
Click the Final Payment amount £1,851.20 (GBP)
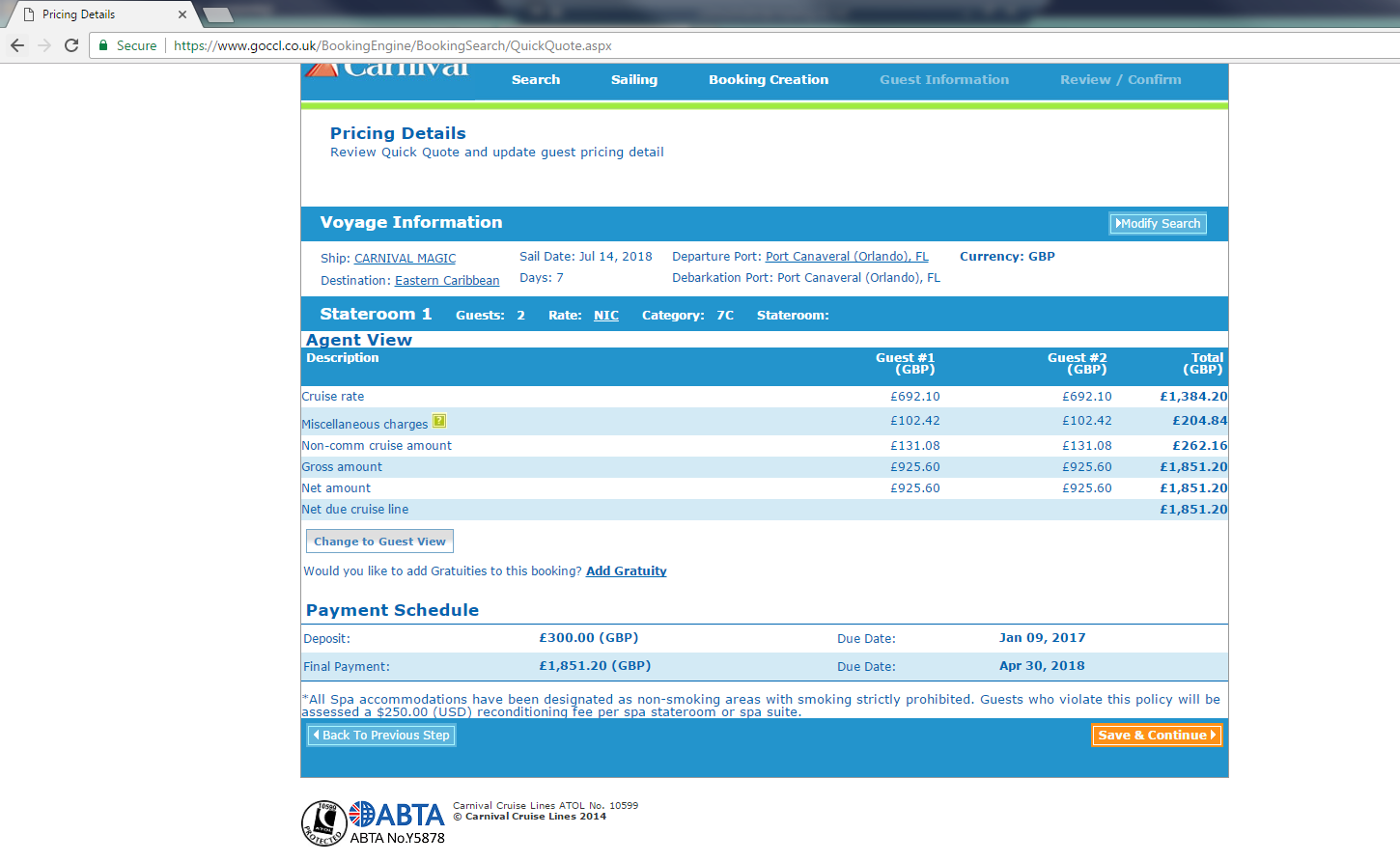(595, 666)
